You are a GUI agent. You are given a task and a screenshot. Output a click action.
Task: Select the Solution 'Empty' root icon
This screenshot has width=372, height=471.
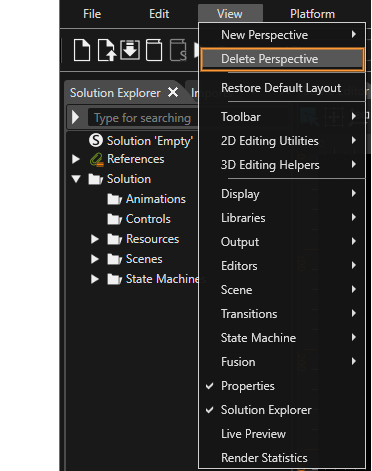(x=96, y=140)
